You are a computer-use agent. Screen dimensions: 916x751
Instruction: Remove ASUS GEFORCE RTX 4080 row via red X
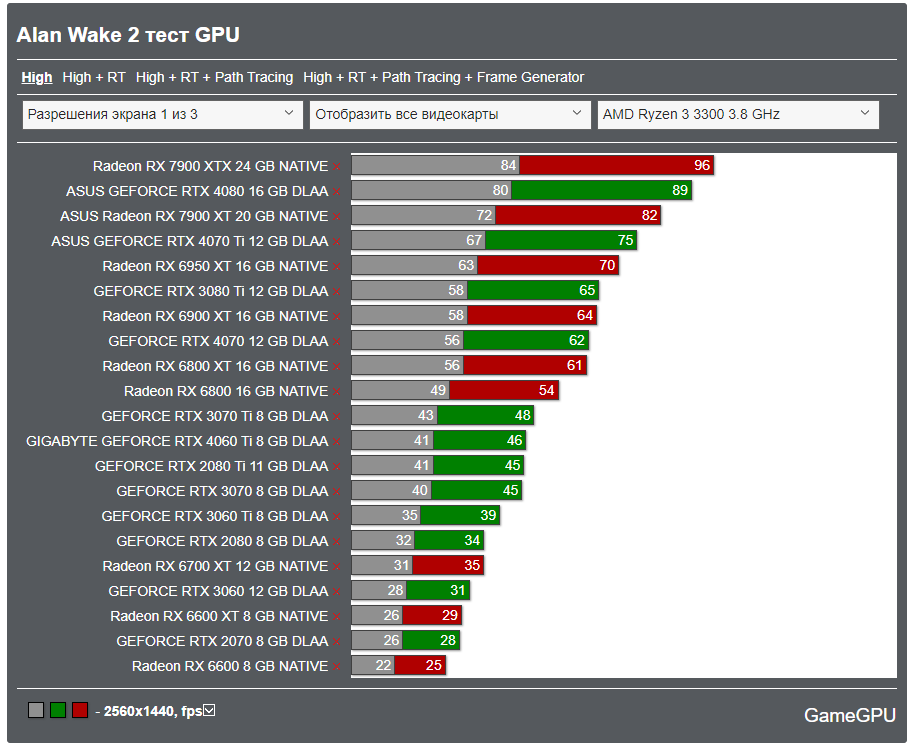(x=337, y=192)
